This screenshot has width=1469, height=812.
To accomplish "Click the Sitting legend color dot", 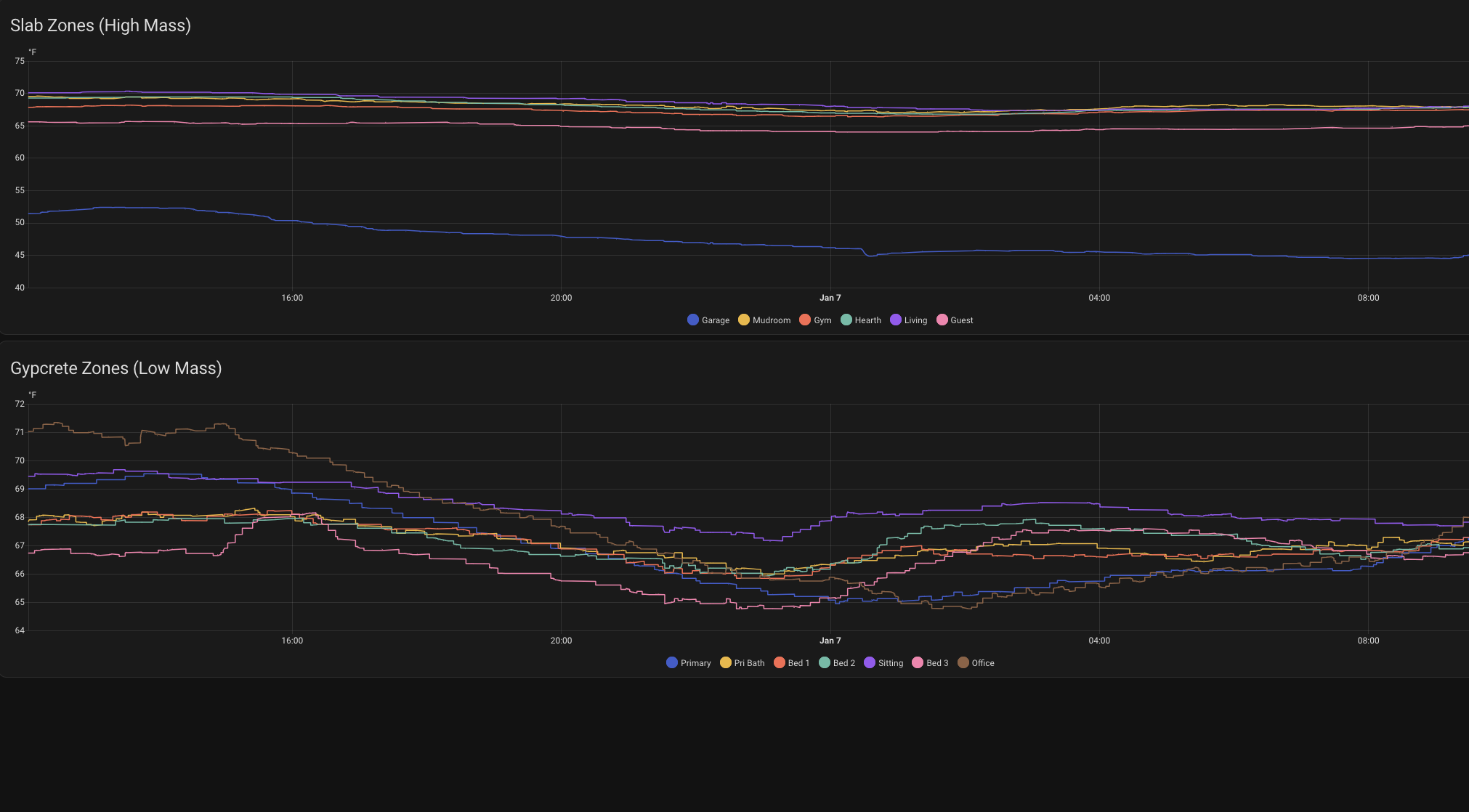I will click(x=870, y=662).
